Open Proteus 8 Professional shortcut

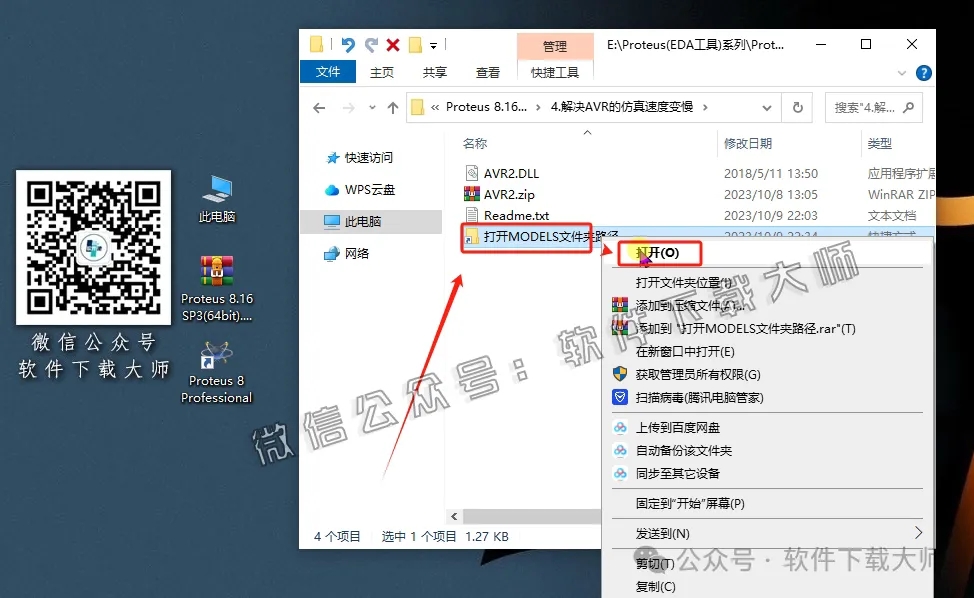coord(216,355)
